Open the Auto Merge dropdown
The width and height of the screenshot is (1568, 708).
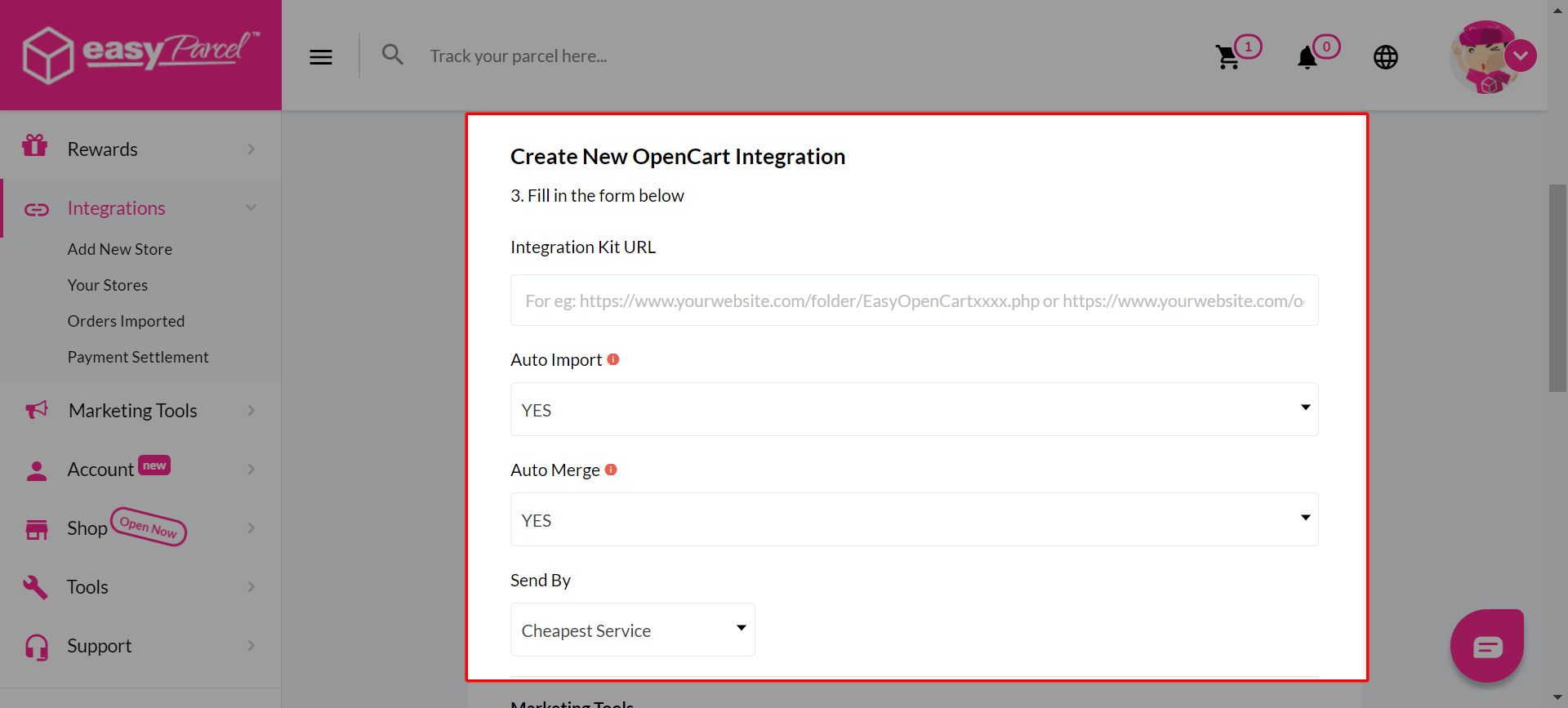pos(914,519)
